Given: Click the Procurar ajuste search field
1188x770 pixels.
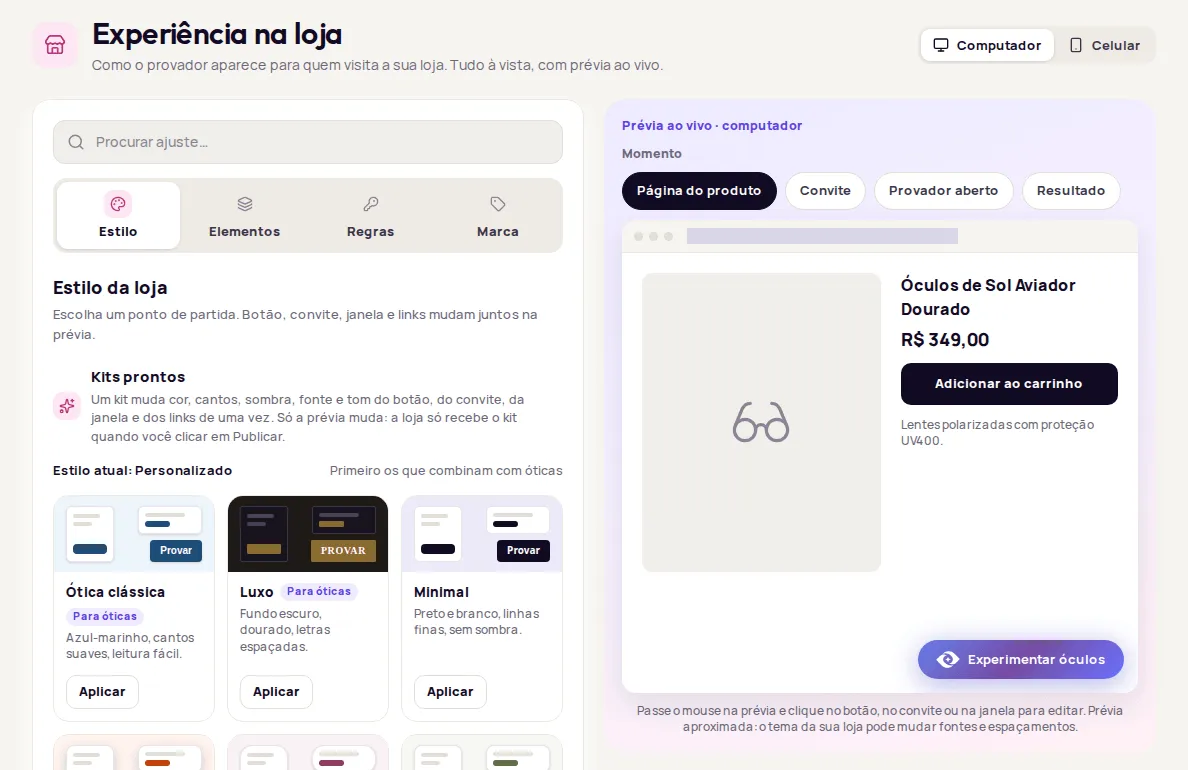Looking at the screenshot, I should coord(308,142).
